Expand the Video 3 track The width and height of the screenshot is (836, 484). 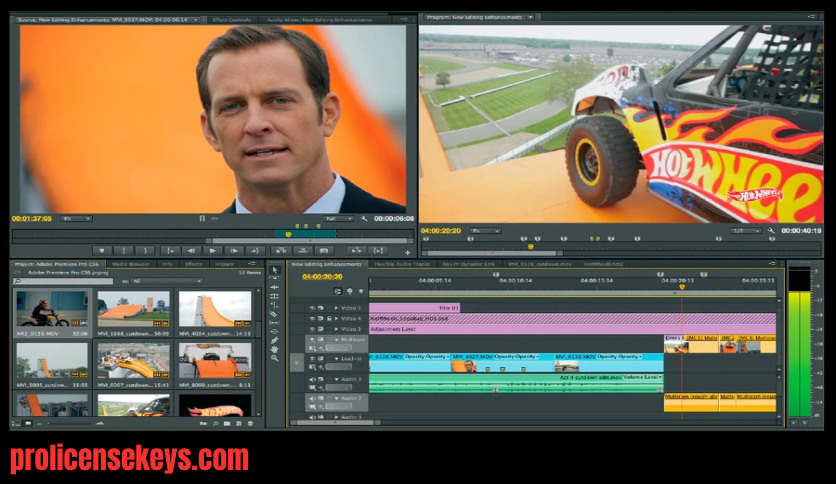click(x=336, y=329)
